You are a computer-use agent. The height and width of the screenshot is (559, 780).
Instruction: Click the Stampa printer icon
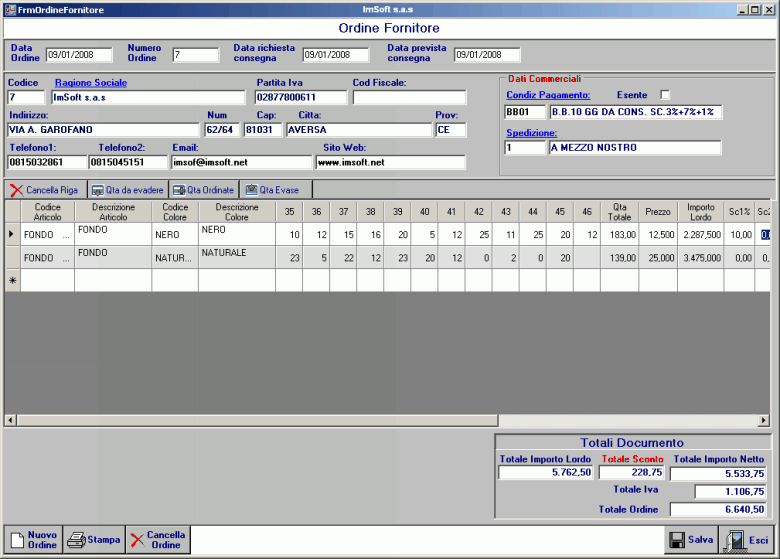[77, 540]
